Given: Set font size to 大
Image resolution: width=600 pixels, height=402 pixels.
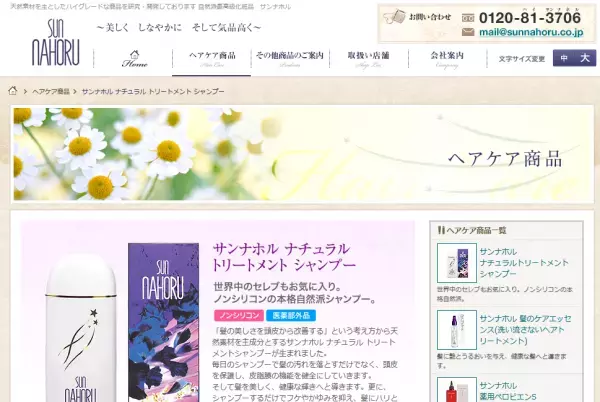Looking at the screenshot, I should [585, 58].
